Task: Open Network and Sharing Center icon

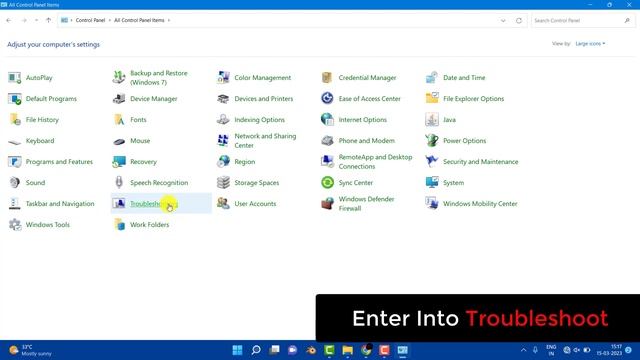Action: (x=223, y=141)
